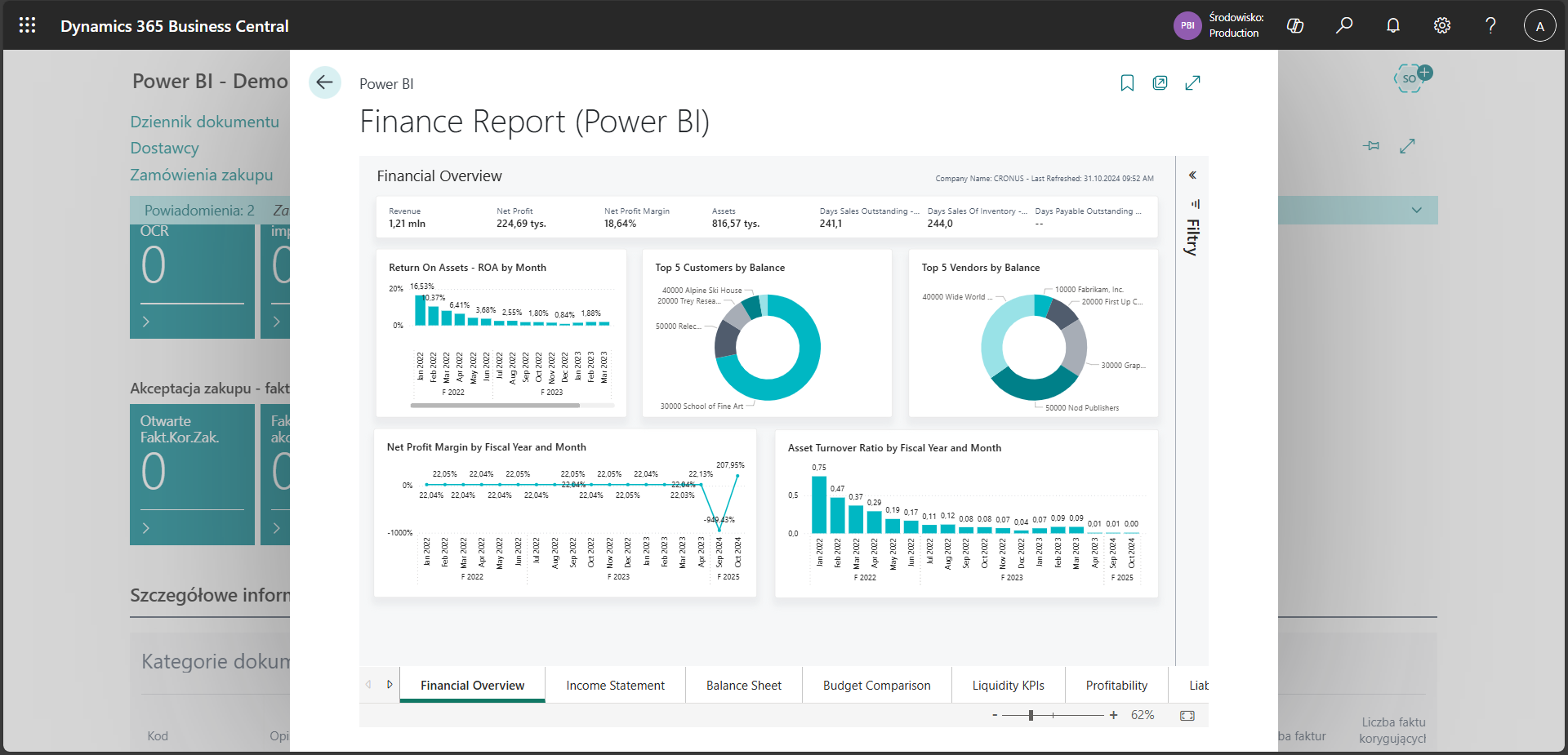Screen dimensions: 1568x755
Task: Open settings gear in header
Action: pos(1442,25)
